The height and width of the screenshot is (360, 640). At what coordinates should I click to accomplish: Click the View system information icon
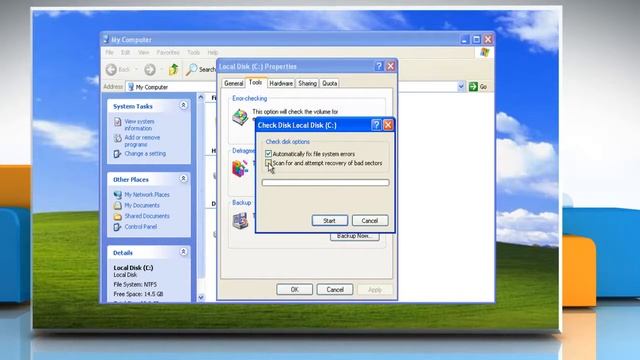(118, 122)
